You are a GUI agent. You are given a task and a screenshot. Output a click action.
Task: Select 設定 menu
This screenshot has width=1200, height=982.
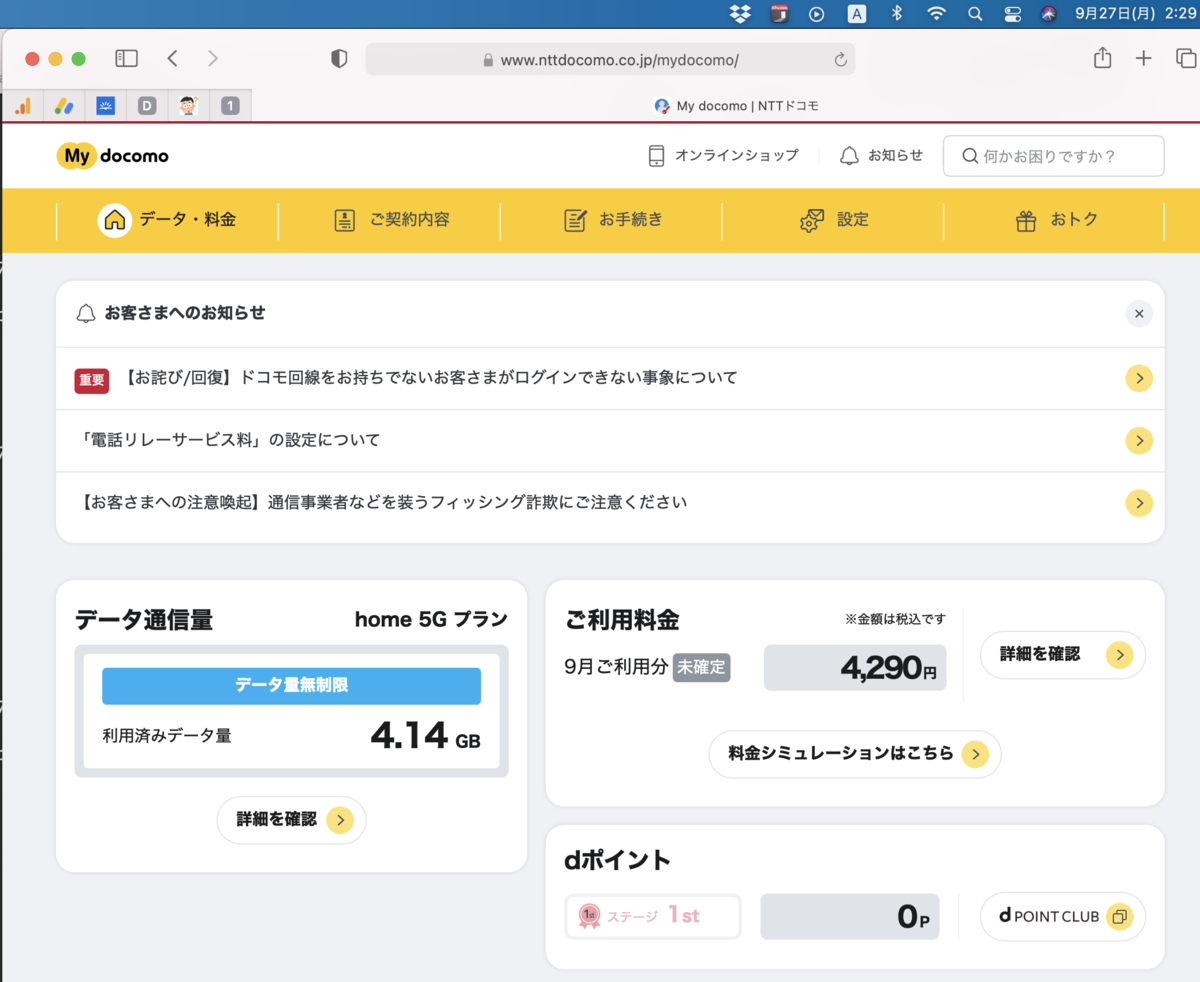tap(834, 220)
